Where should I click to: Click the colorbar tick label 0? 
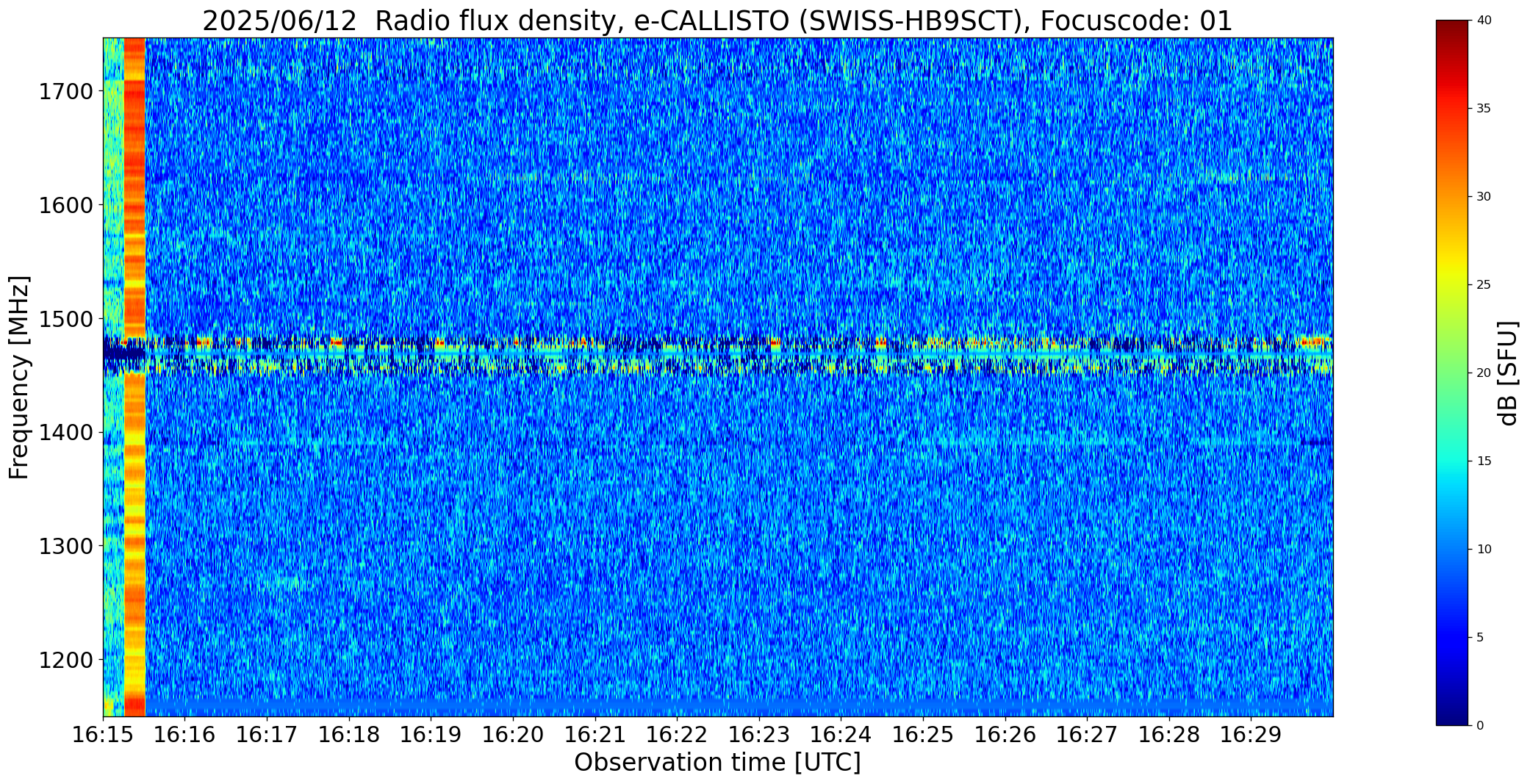[1480, 726]
